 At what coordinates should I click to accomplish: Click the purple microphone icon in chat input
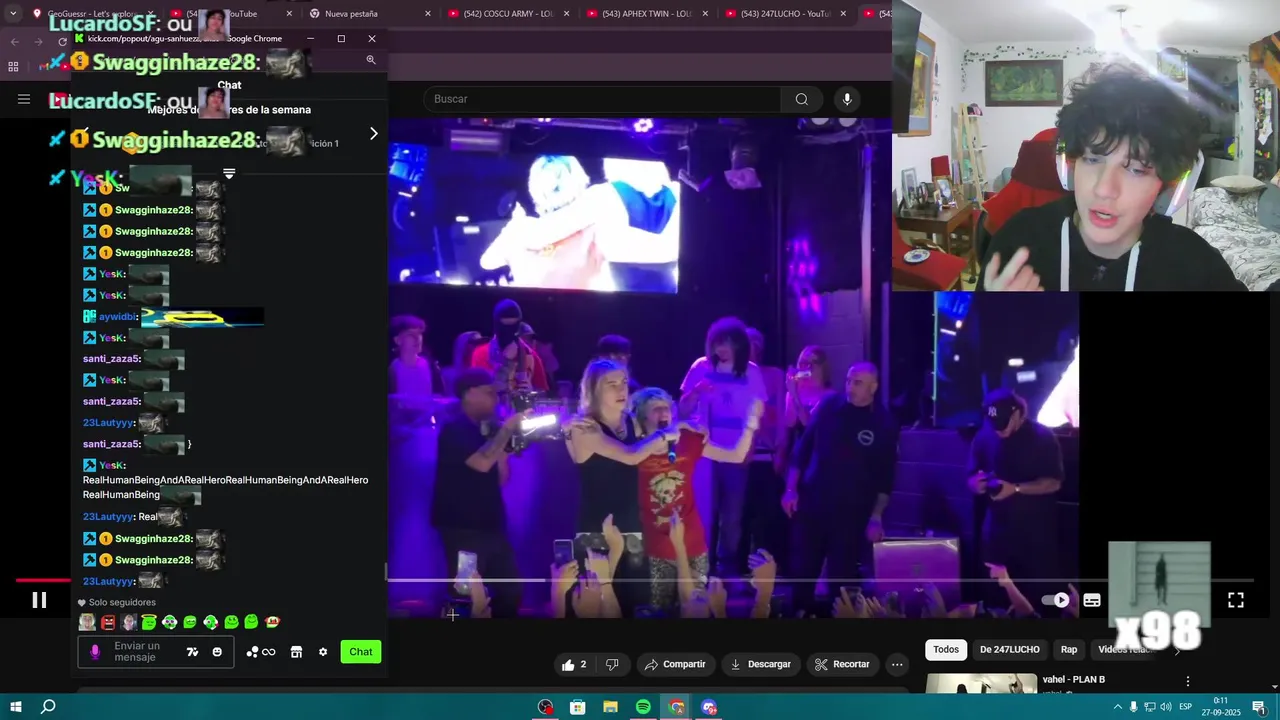tap(95, 652)
